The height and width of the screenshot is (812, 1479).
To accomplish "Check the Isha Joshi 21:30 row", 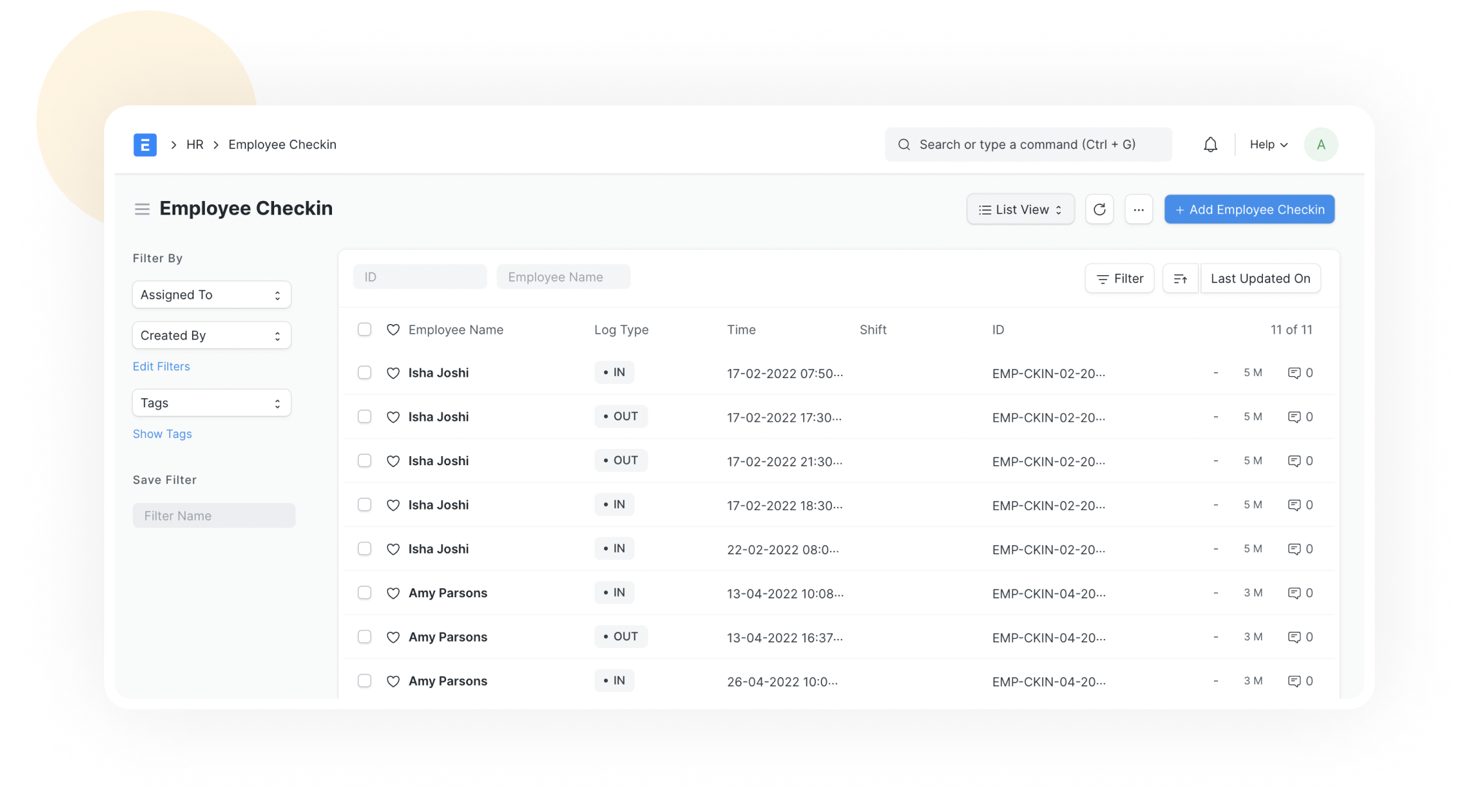I will [365, 461].
